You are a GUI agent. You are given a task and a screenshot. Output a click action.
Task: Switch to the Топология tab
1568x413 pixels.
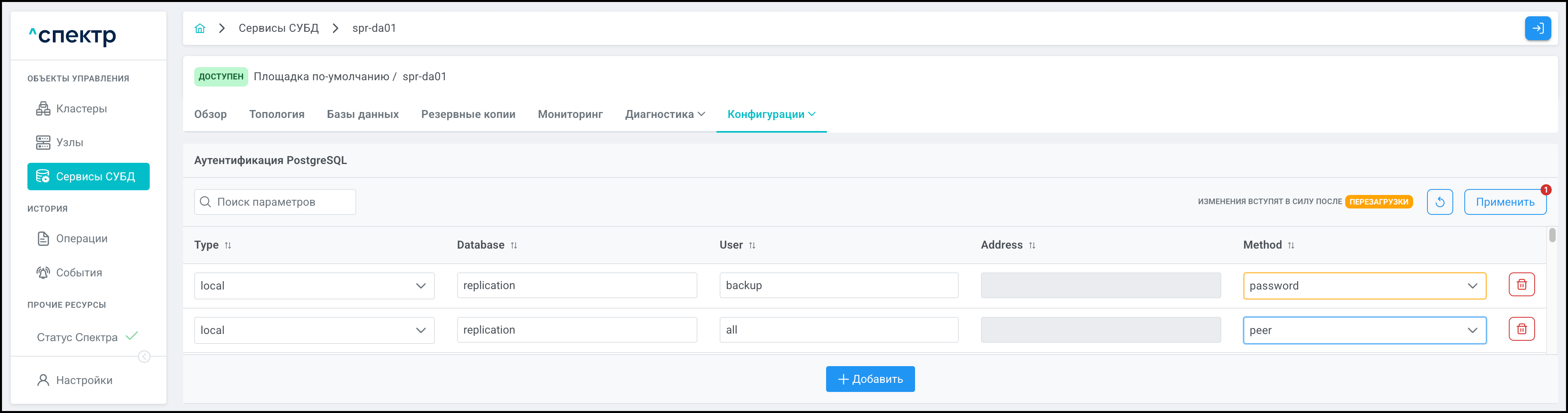pos(276,114)
